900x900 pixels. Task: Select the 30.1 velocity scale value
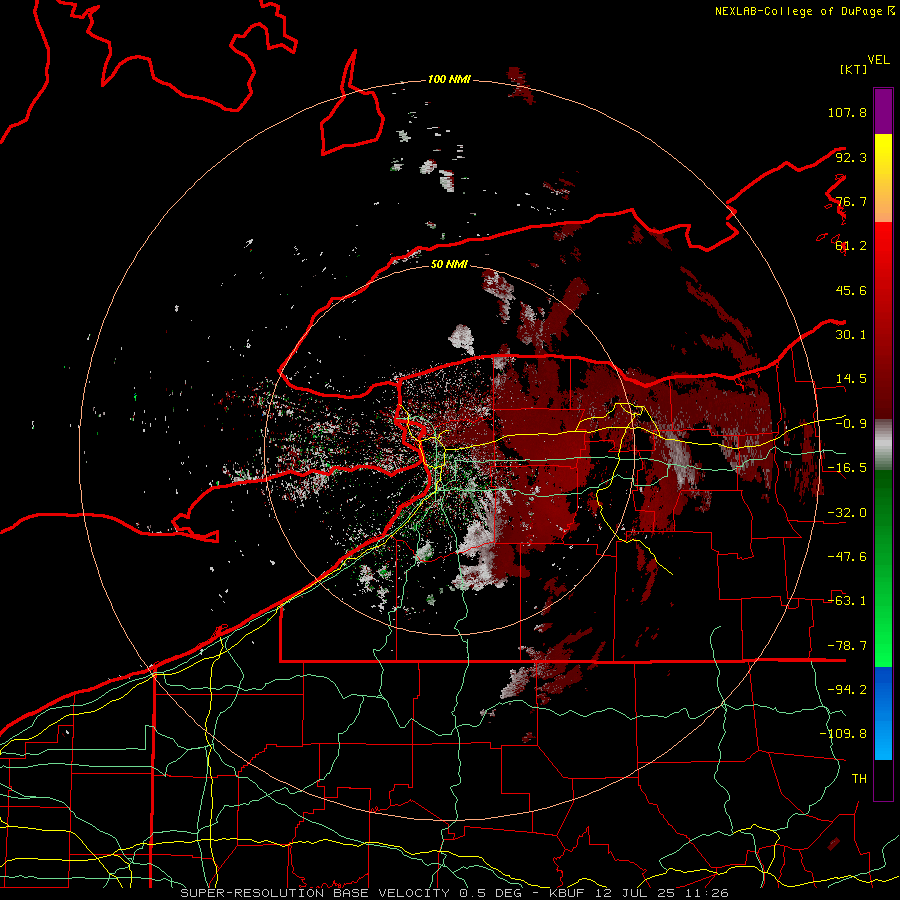tap(851, 335)
